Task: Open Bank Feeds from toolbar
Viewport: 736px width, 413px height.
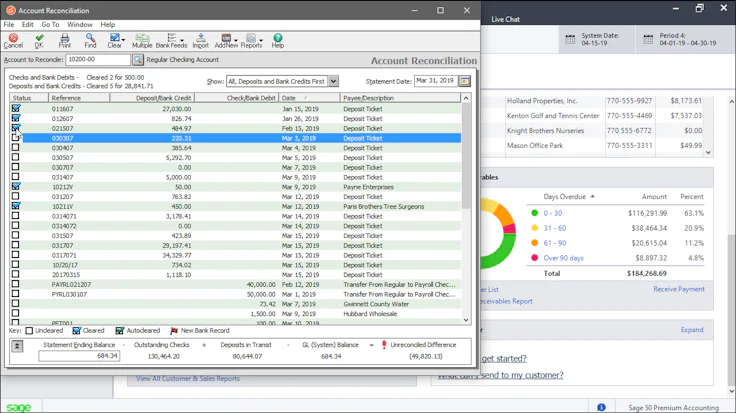Action: 171,41
